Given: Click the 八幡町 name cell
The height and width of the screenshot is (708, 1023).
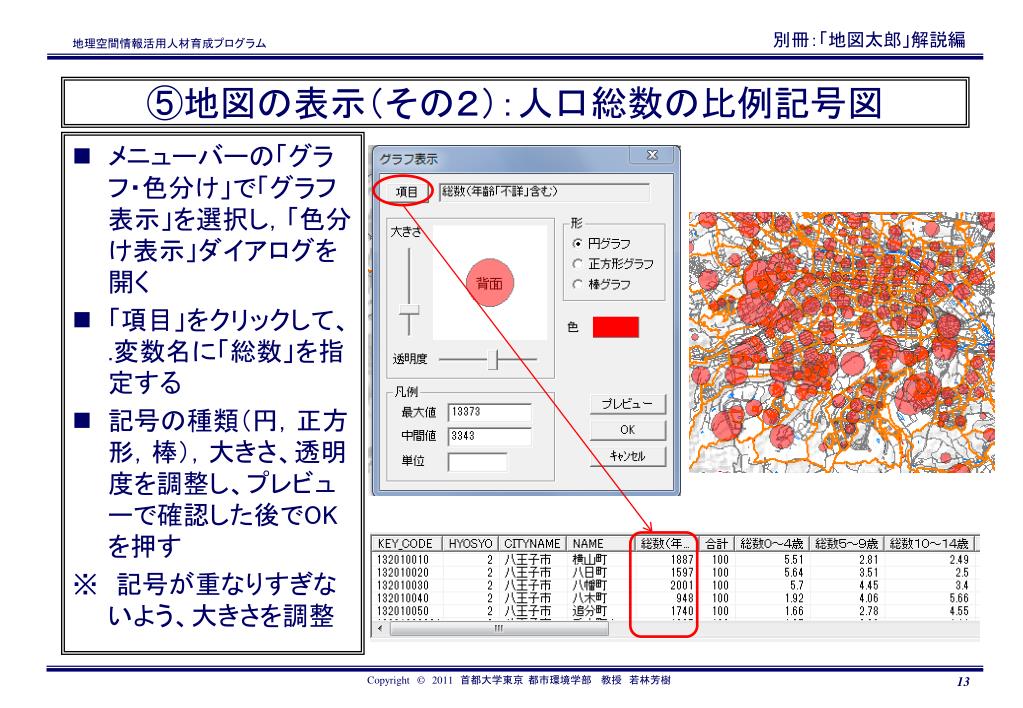Looking at the screenshot, I should pyautogui.click(x=589, y=585).
